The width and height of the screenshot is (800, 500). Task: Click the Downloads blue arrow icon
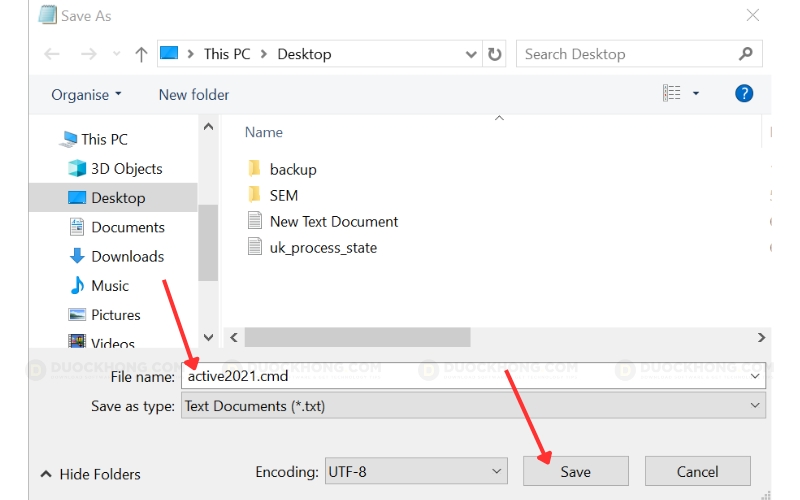77,256
